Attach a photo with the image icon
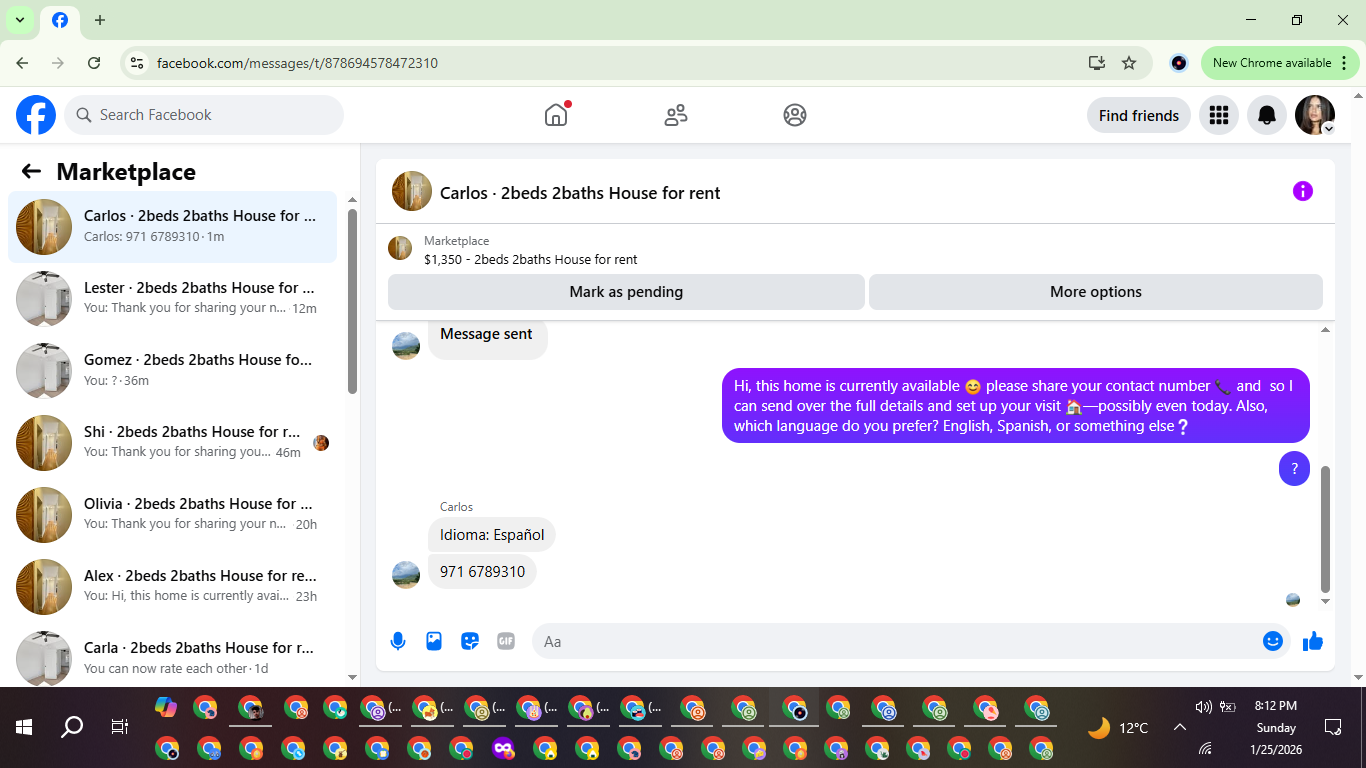1366x768 pixels. coord(434,641)
